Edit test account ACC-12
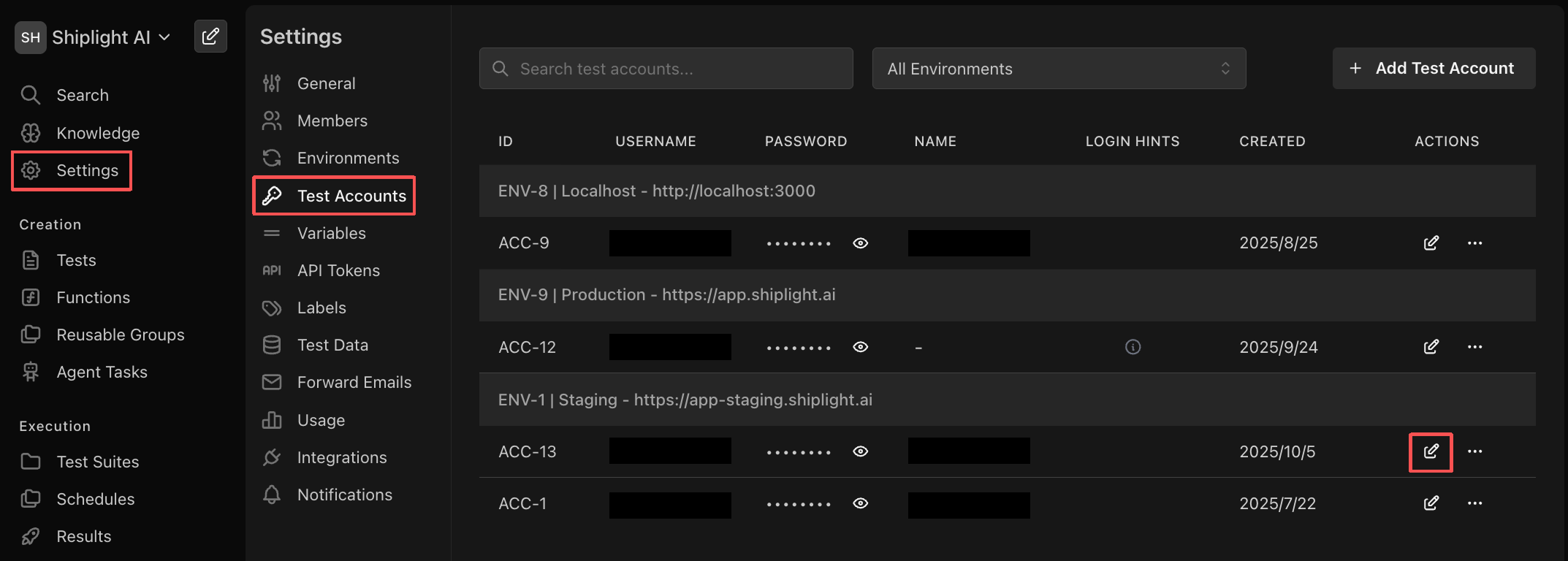The height and width of the screenshot is (561, 1568). pyautogui.click(x=1431, y=346)
